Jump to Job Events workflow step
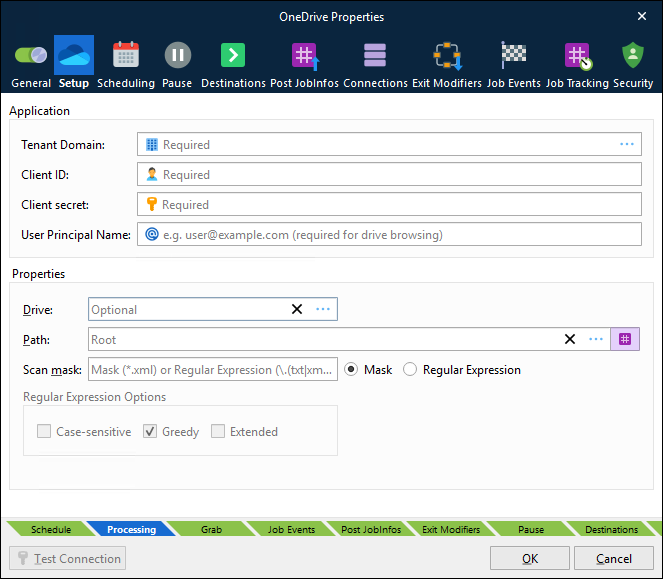This screenshot has height=579, width=663. point(291,529)
